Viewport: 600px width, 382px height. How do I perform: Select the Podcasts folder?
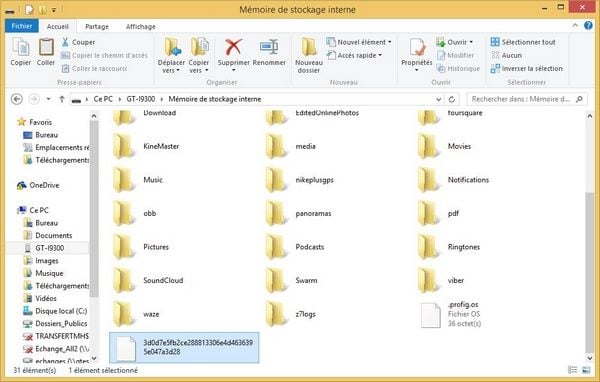point(295,247)
